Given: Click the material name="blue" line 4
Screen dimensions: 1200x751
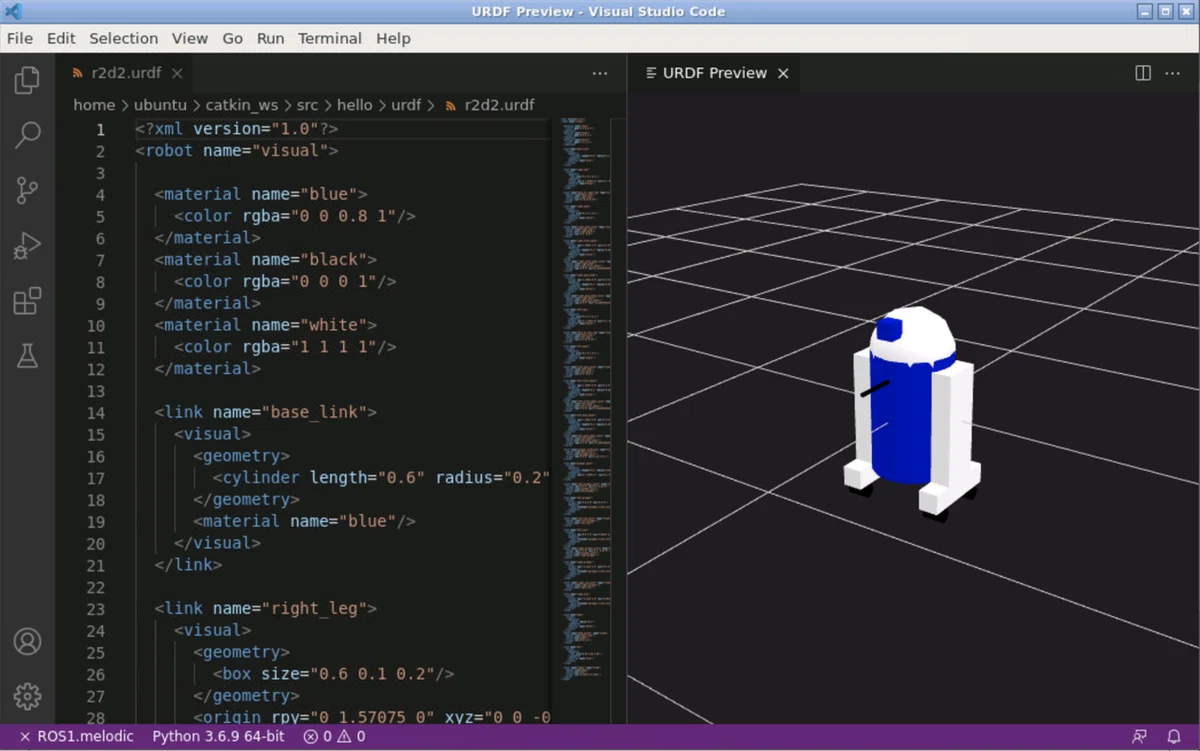Looking at the screenshot, I should (x=261, y=195).
